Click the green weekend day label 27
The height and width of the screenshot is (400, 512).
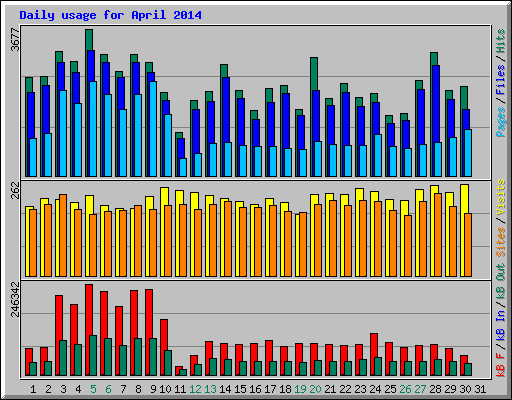(420, 389)
